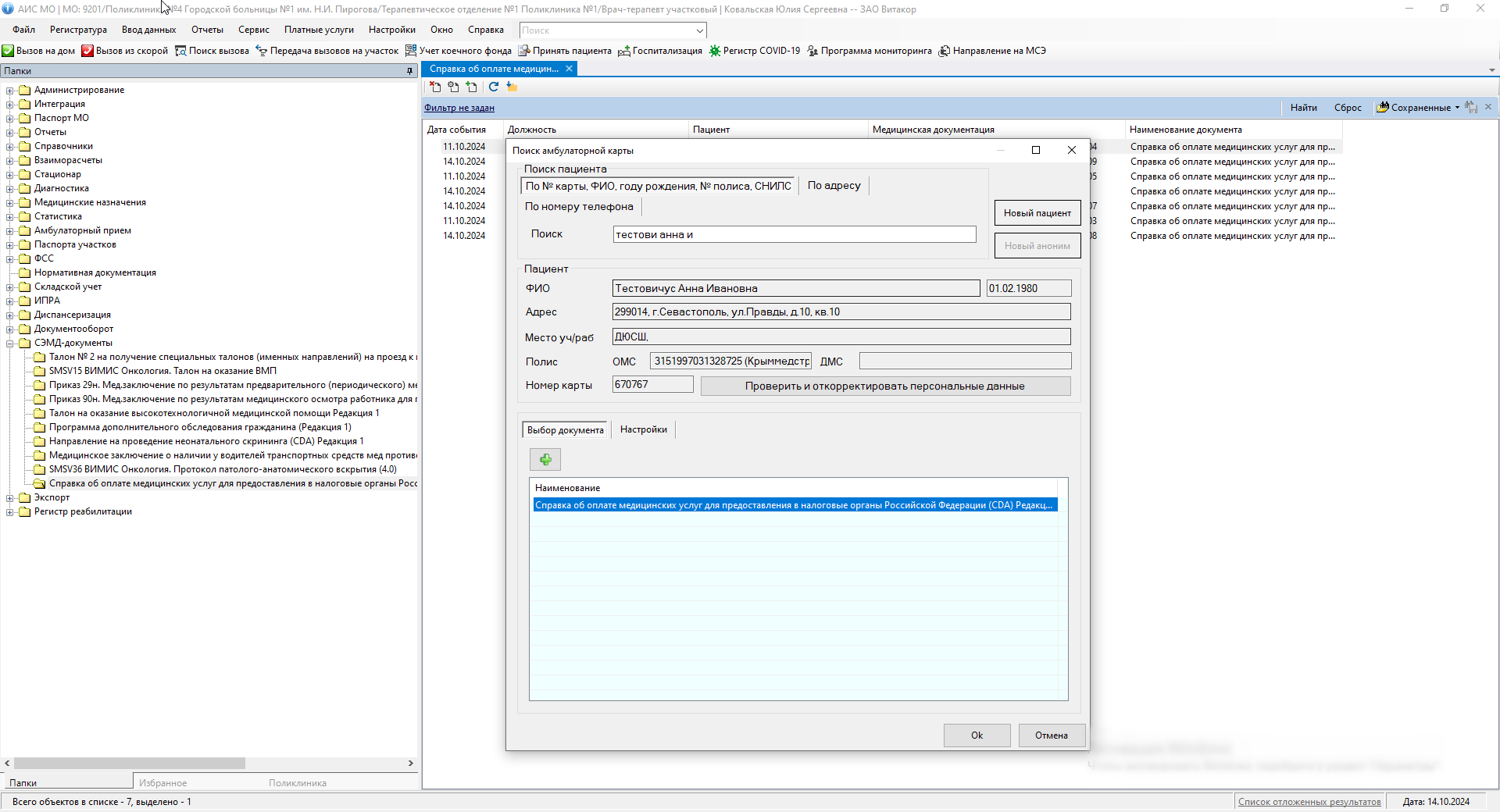Click 'Принять пациента' toolbar icon

pyautogui.click(x=524, y=51)
